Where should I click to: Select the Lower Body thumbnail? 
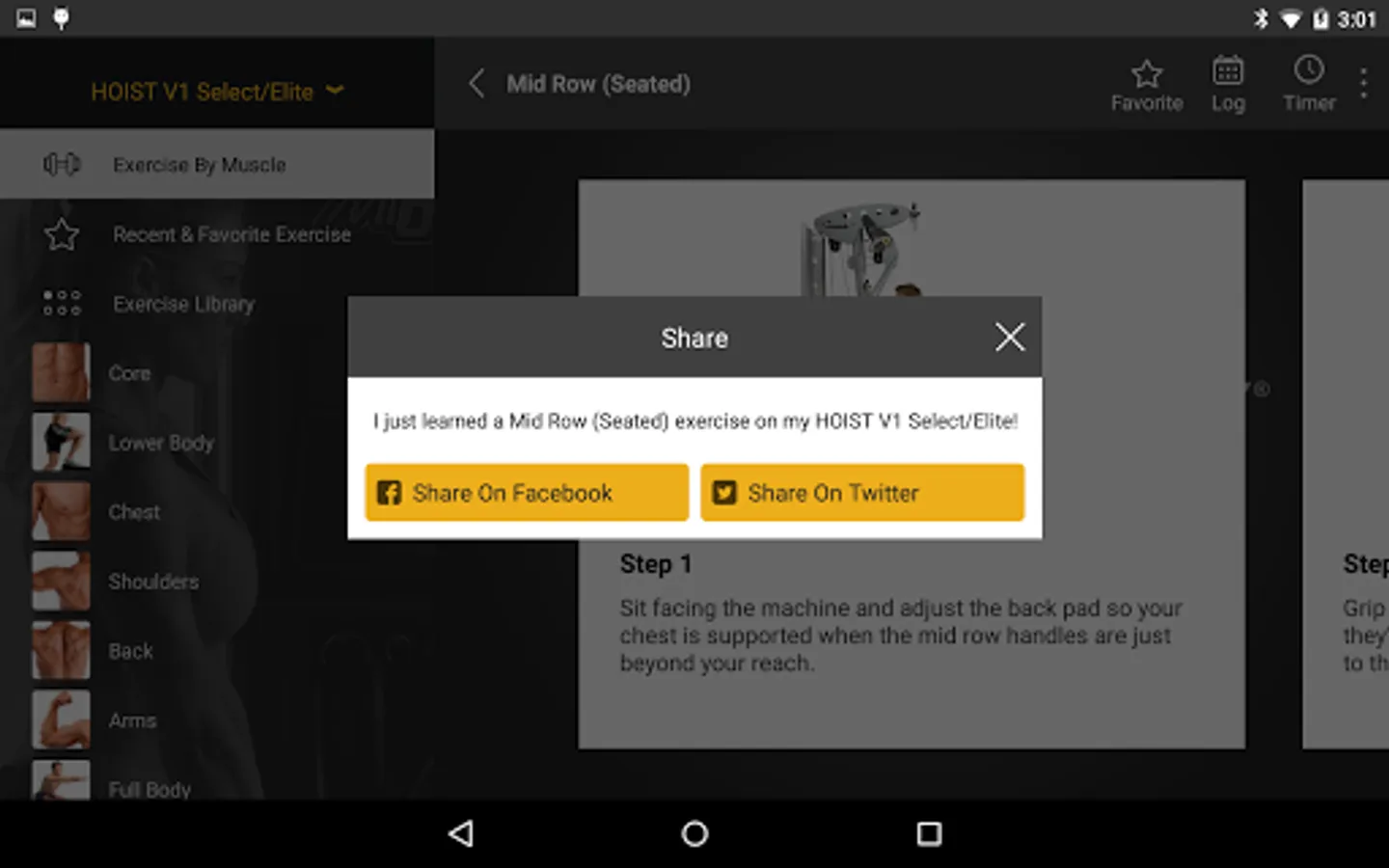click(61, 442)
